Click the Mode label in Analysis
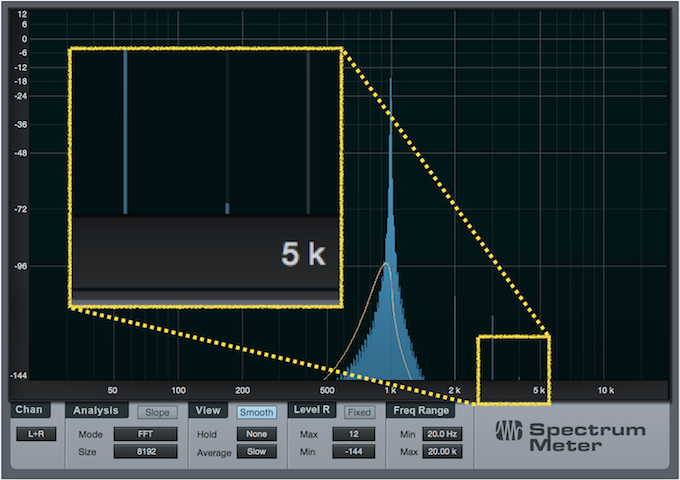Image resolution: width=680 pixels, height=480 pixels. (x=90, y=434)
